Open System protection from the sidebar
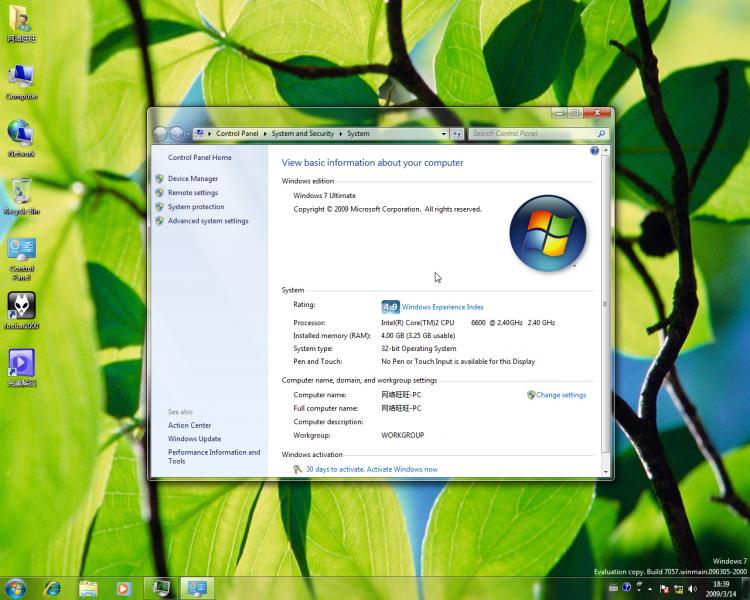The image size is (750, 600). click(x=196, y=207)
